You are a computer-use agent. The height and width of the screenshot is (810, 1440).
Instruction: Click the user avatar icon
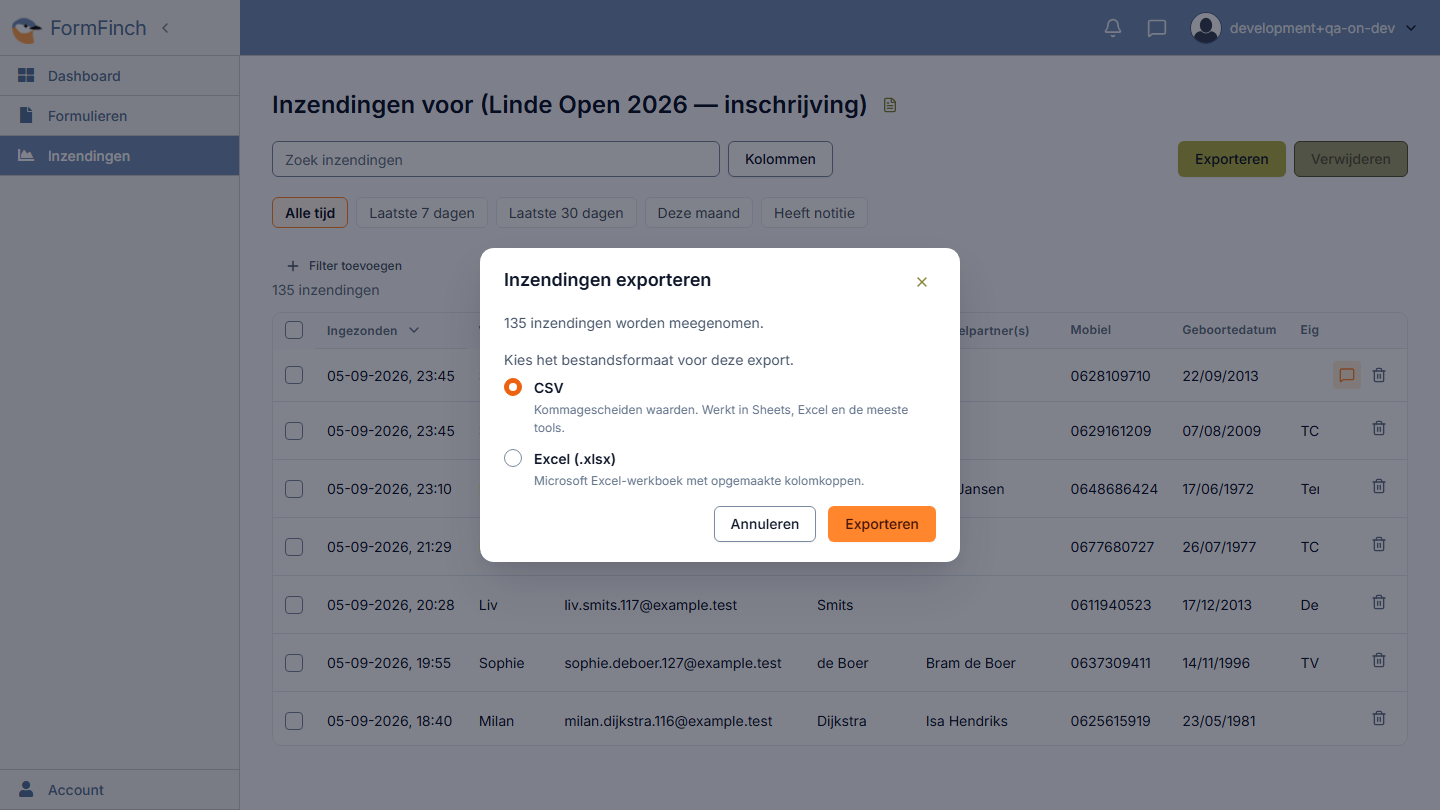coord(1206,28)
